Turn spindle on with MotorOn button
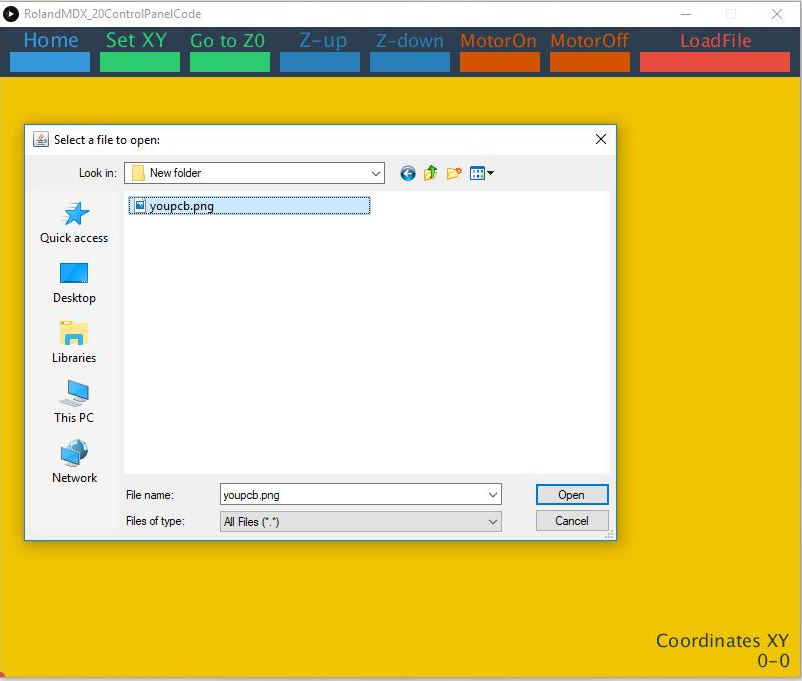 coord(500,61)
